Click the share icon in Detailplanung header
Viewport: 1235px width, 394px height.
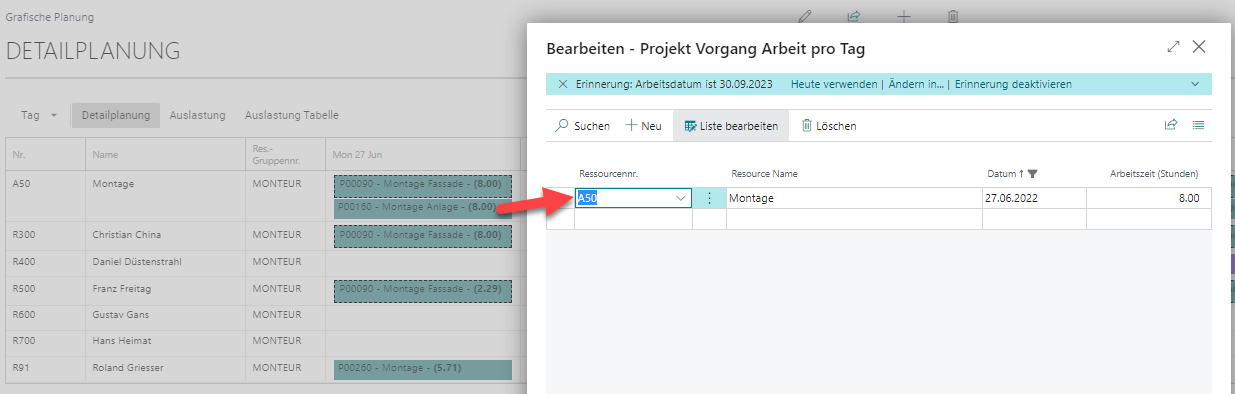(854, 16)
